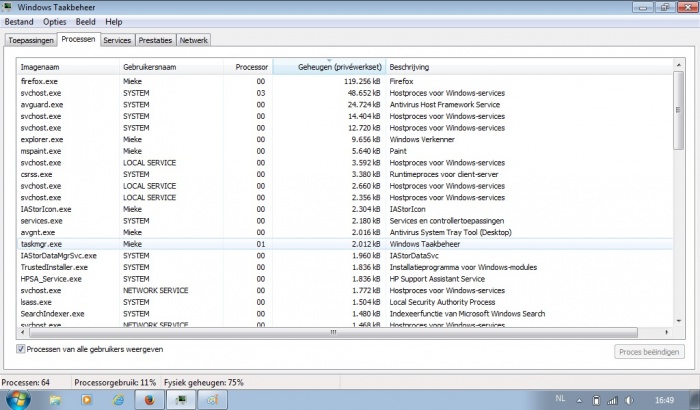Select the avgnt.exe process row
This screenshot has height=410, width=700.
[345, 232]
